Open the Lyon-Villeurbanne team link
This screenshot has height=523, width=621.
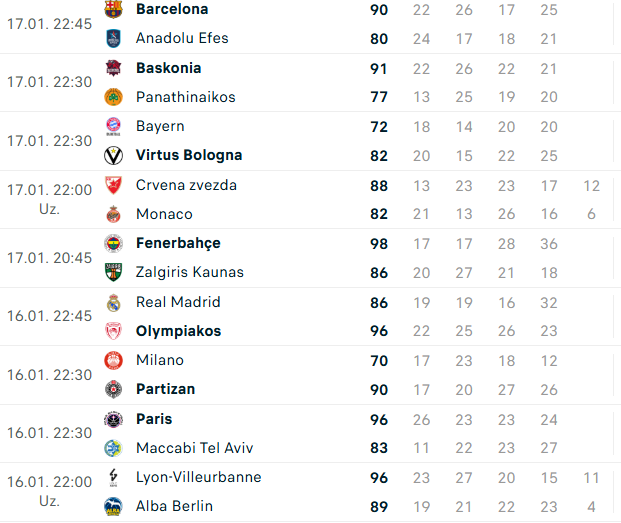tap(199, 477)
